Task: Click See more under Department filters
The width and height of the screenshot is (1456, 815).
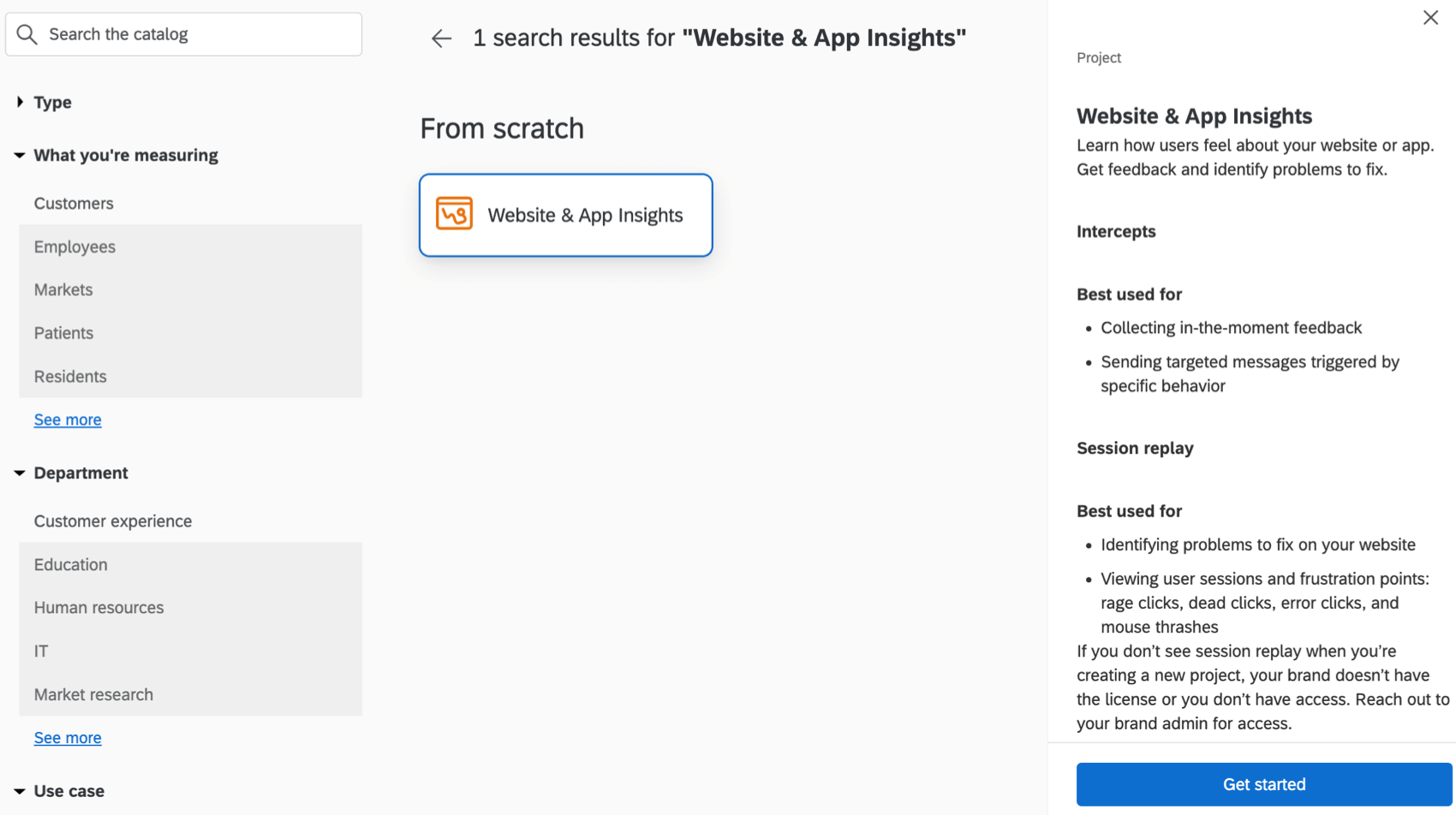Action: coord(67,737)
